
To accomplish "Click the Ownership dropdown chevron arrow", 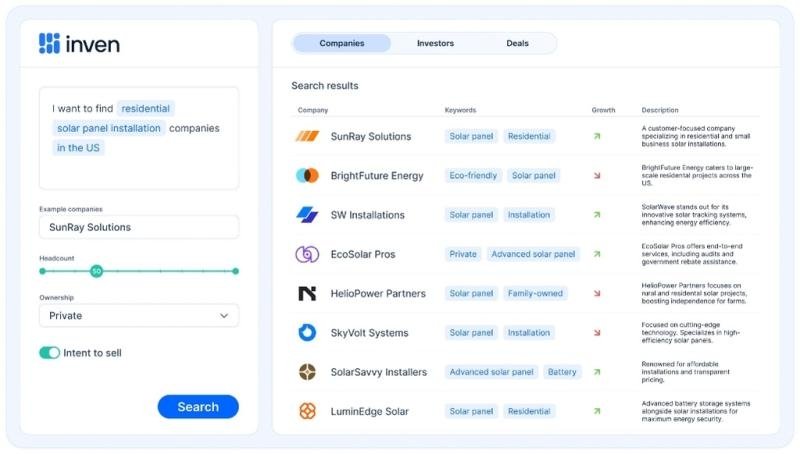I will 224,316.
